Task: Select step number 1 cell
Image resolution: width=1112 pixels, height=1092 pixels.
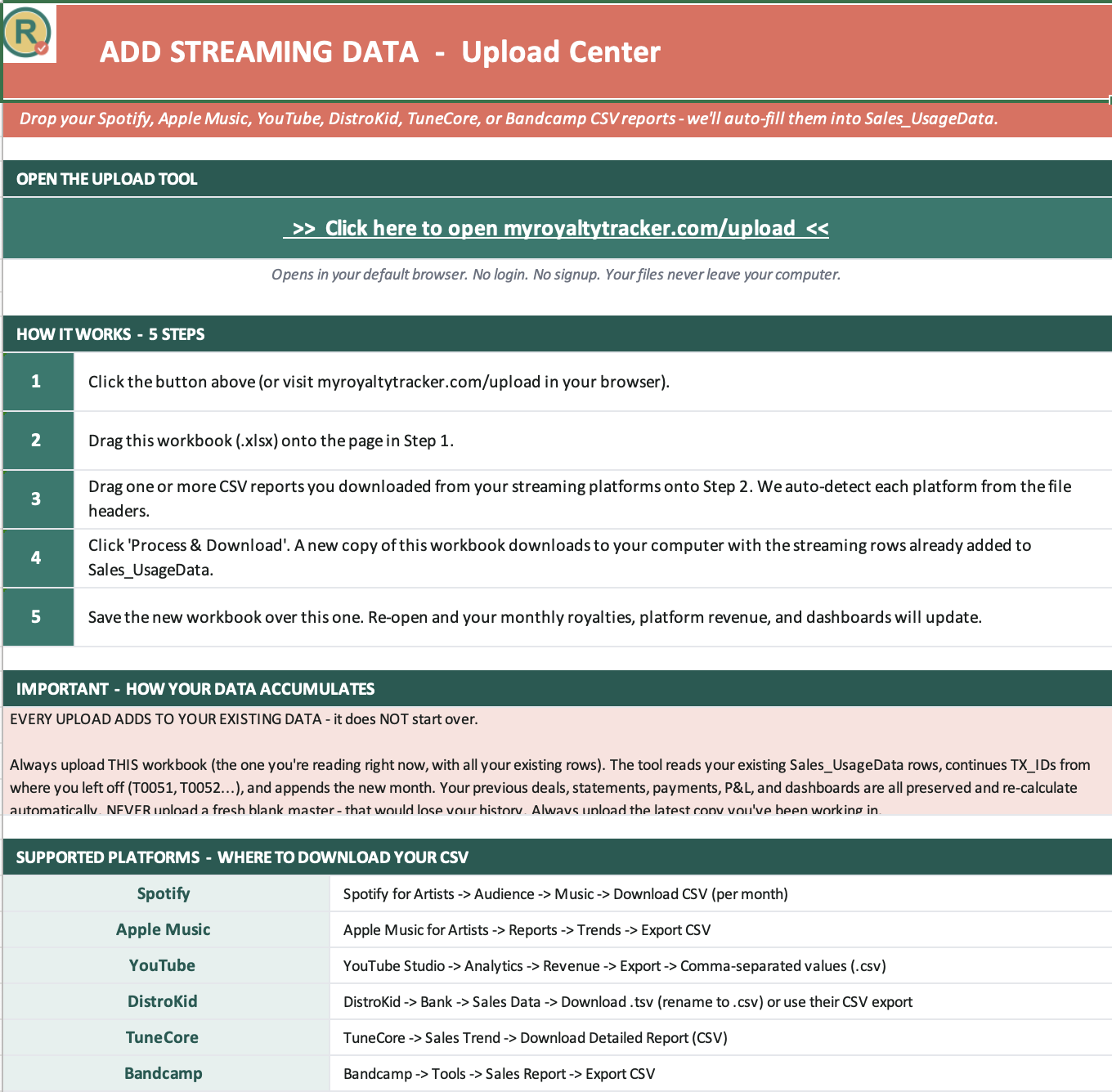Action: tap(38, 382)
